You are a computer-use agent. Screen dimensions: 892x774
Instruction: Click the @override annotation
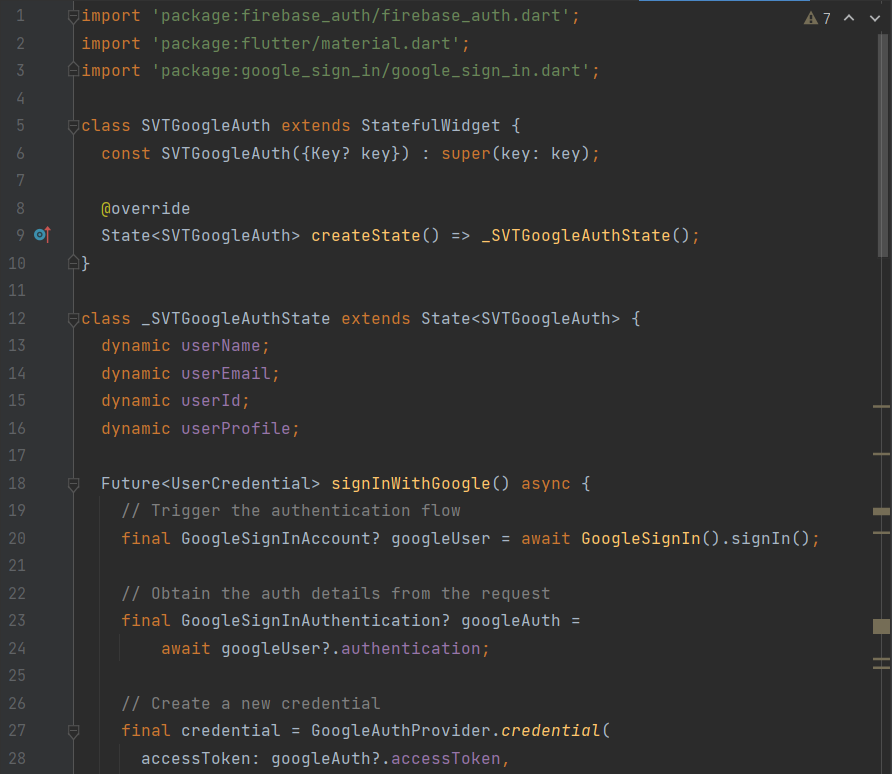point(145,208)
